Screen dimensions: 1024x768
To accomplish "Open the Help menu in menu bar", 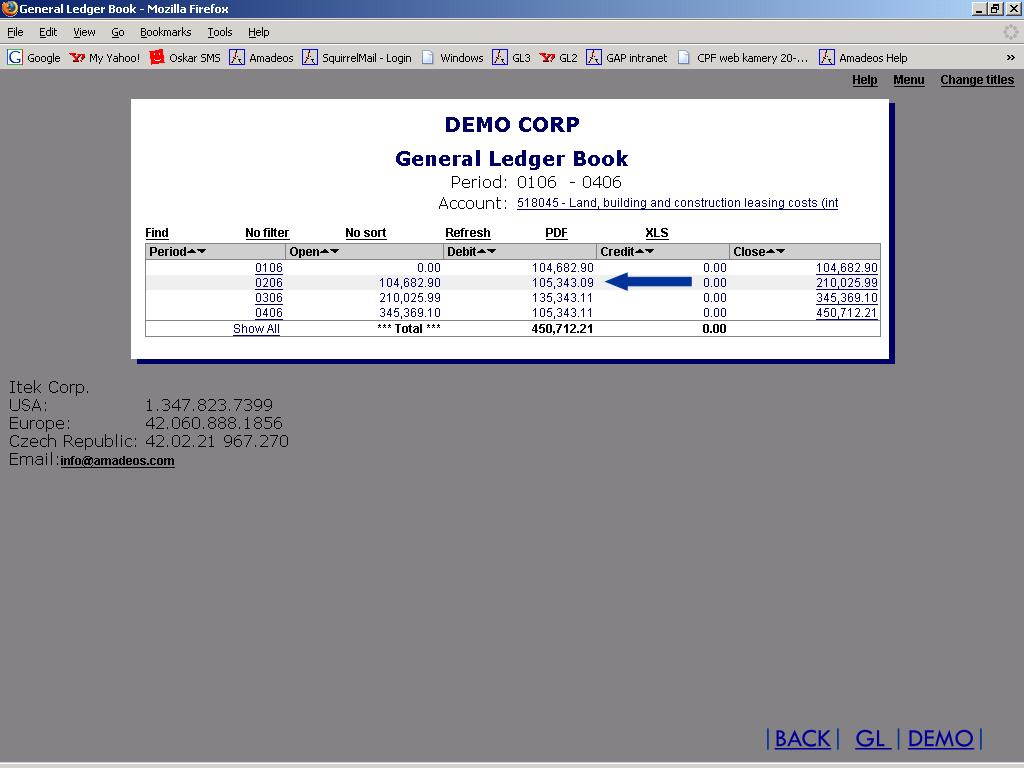I will (x=258, y=32).
